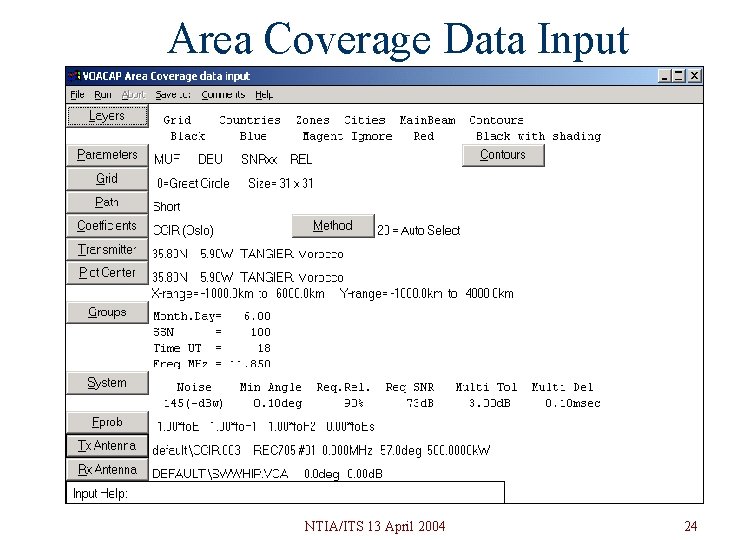Select the Path button

click(107, 202)
